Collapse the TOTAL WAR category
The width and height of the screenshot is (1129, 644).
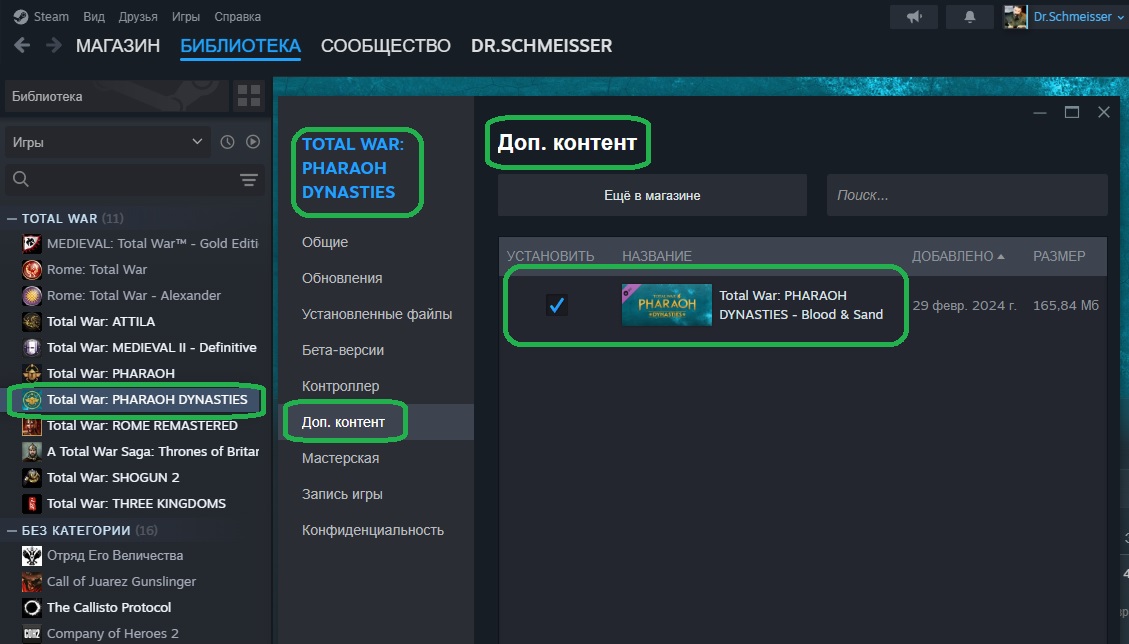point(12,218)
